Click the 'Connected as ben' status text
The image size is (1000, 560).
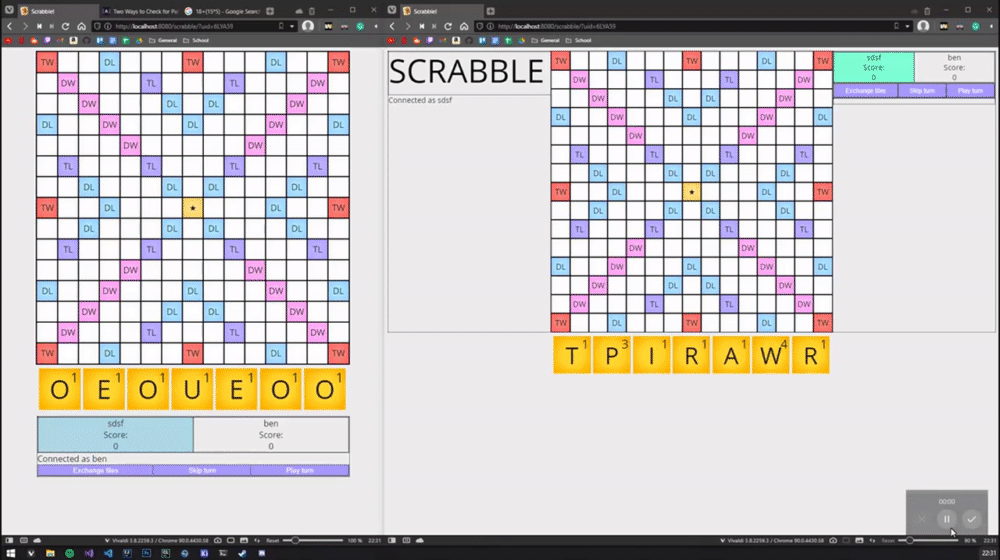click(72, 459)
